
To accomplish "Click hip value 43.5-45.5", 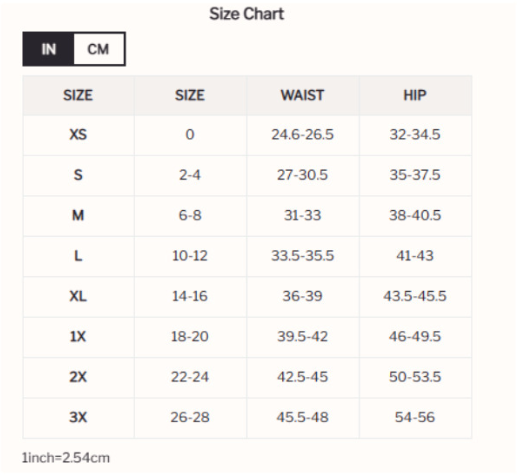I will [x=415, y=296].
